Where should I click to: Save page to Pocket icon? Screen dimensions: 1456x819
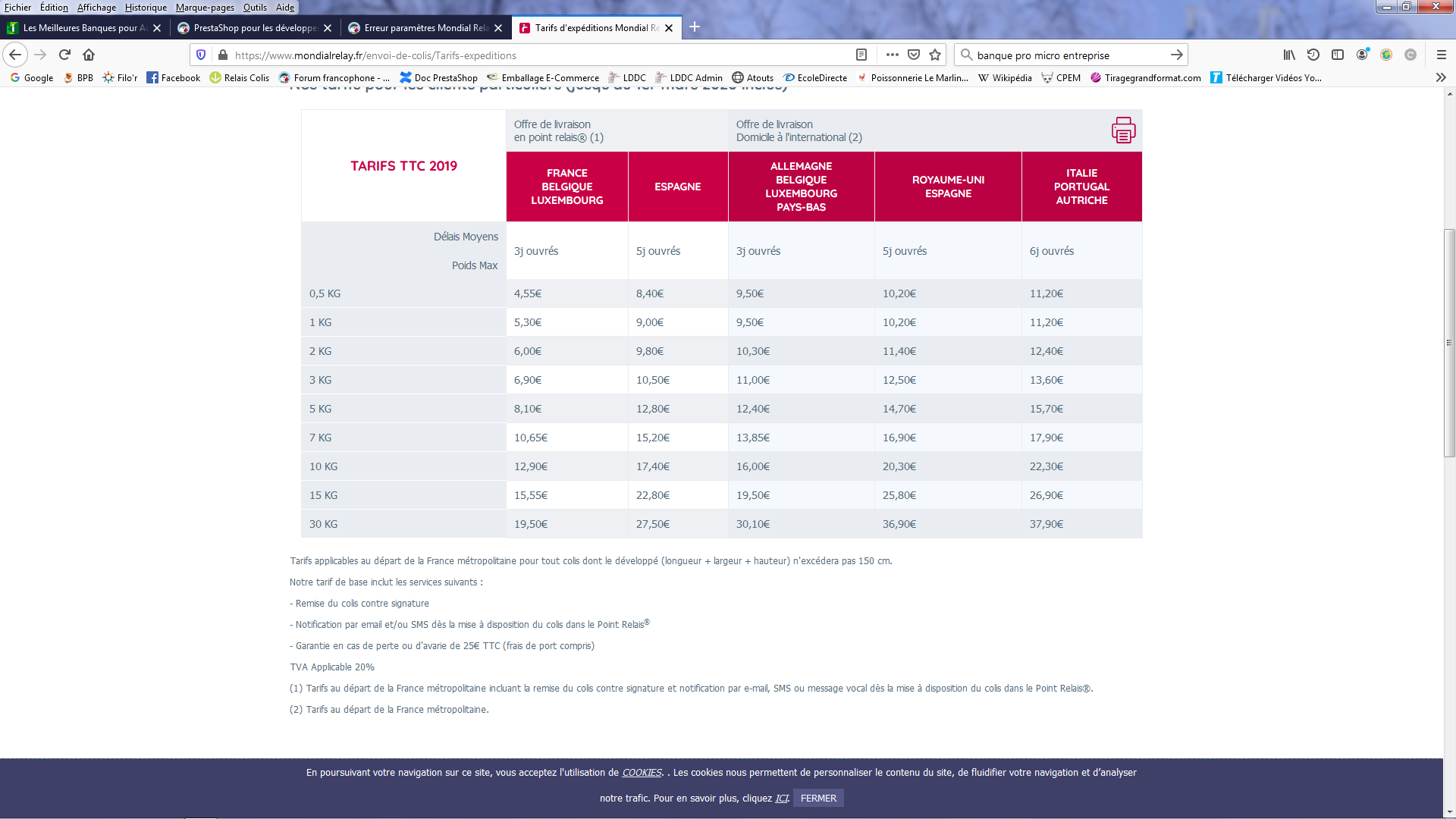coord(914,55)
